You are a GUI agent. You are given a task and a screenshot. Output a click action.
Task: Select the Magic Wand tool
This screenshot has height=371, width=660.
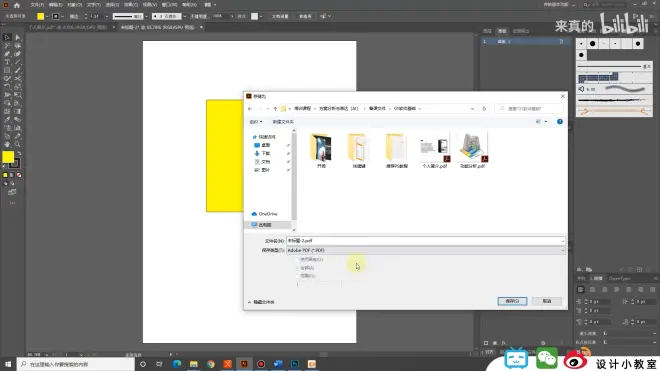click(x=7, y=45)
